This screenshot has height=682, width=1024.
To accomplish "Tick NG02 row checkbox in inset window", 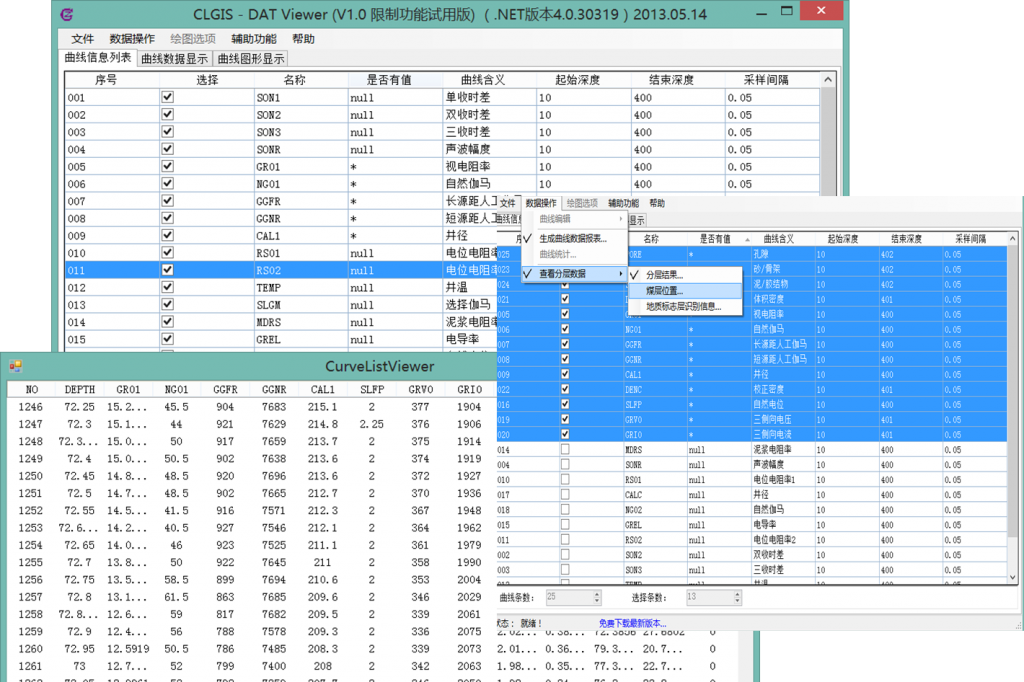I will 565,510.
